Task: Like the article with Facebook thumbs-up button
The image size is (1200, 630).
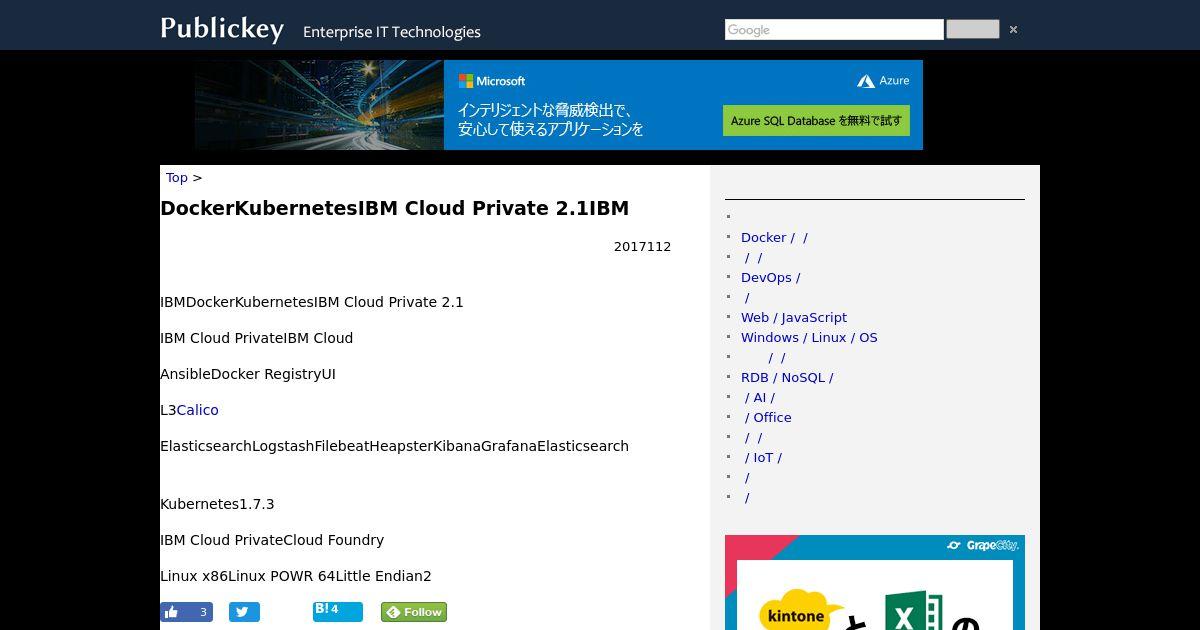Action: [x=186, y=612]
